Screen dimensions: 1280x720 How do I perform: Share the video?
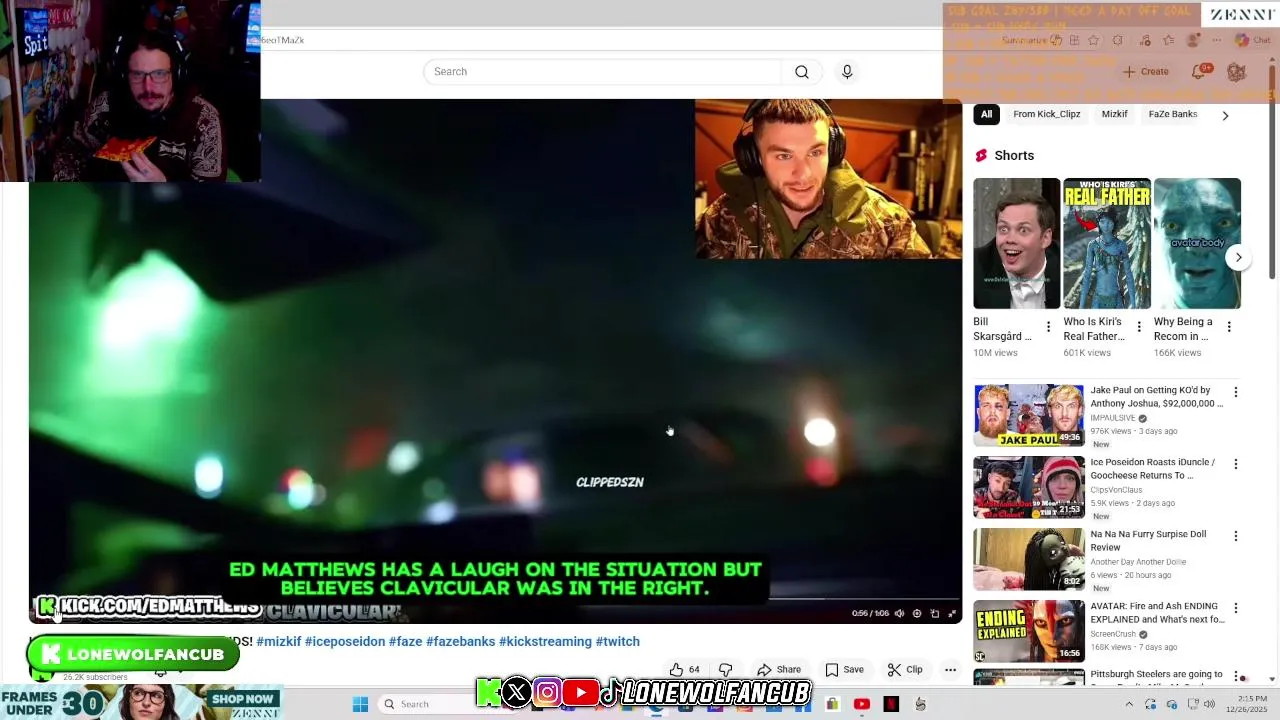pos(779,670)
